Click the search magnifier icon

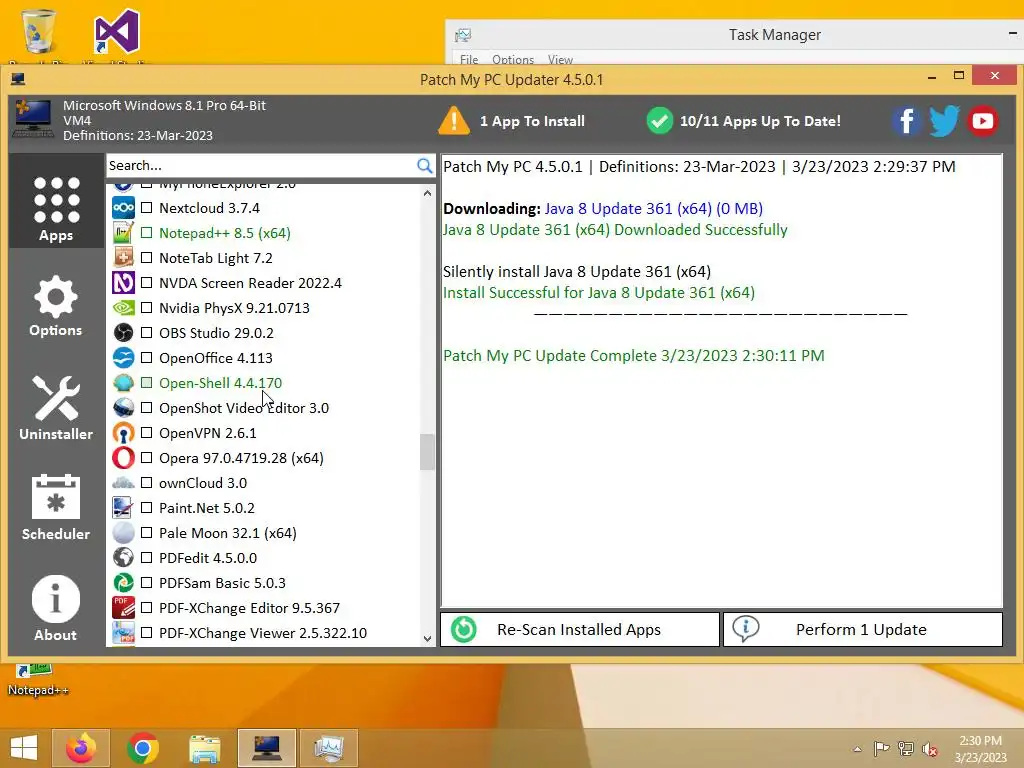click(x=424, y=166)
